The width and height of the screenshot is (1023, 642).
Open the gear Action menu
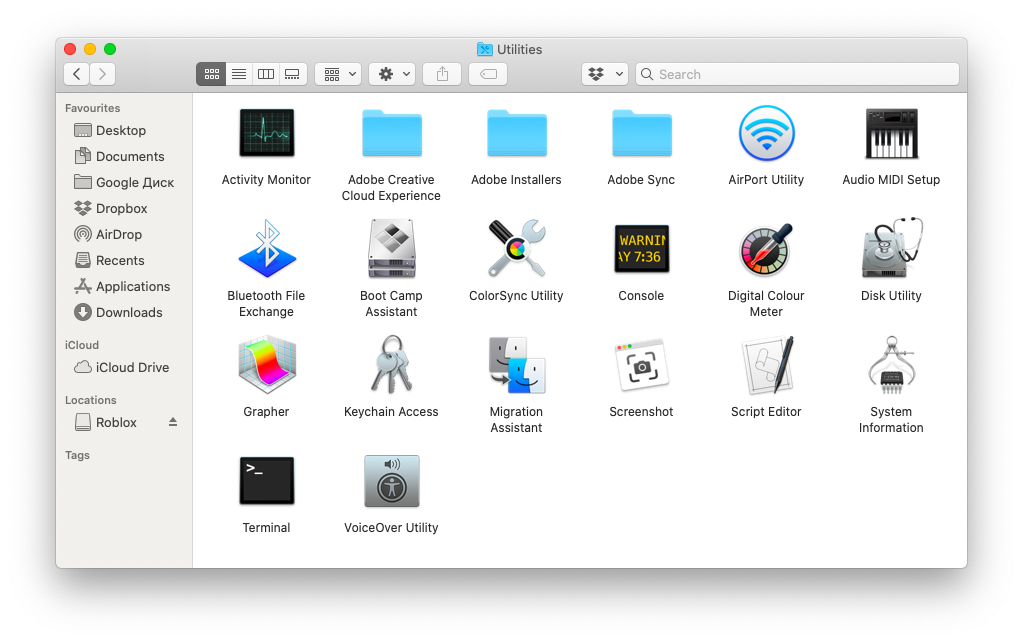pyautogui.click(x=393, y=74)
